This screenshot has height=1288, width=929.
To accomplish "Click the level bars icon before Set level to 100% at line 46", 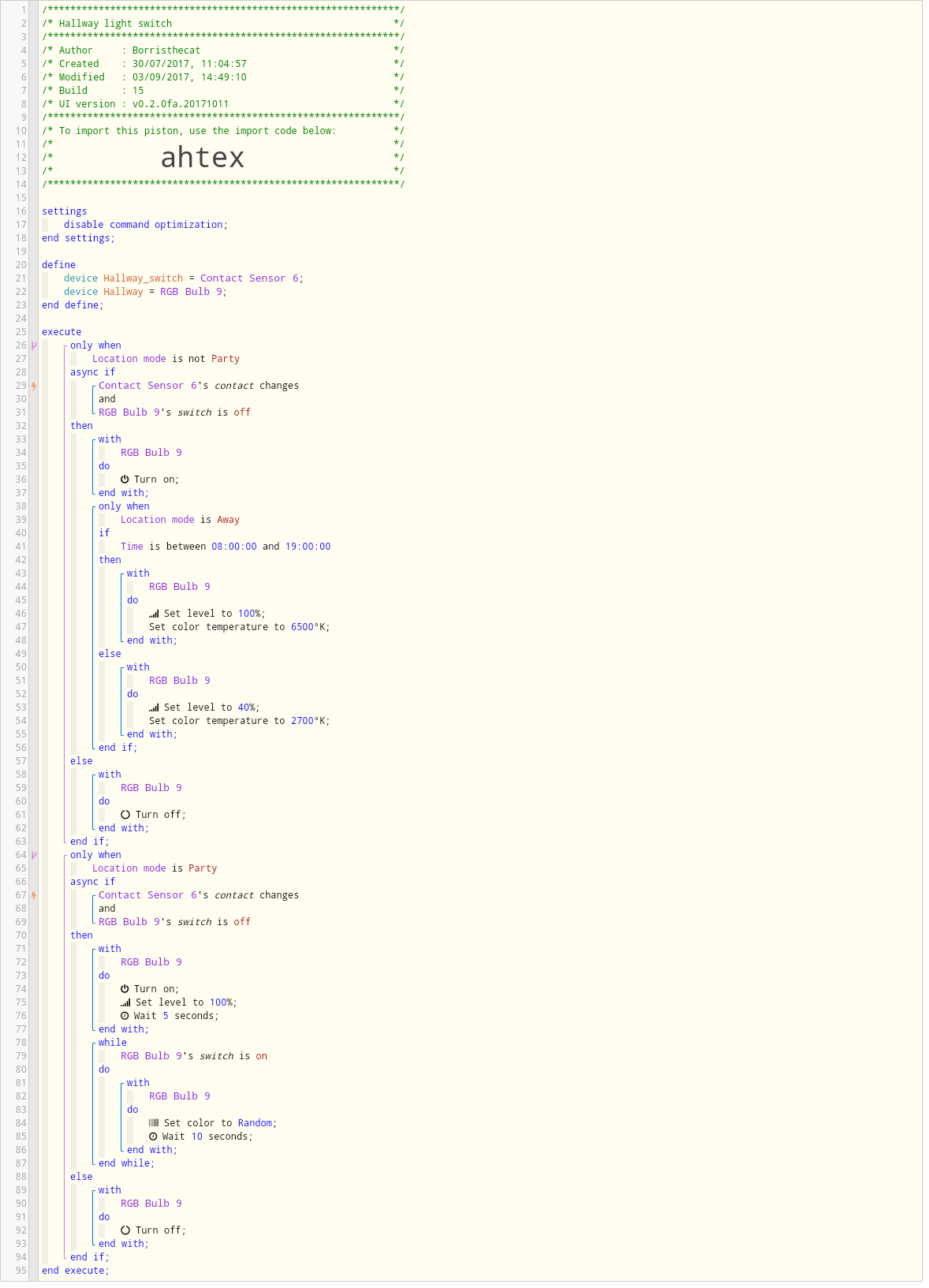I will click(x=154, y=614).
